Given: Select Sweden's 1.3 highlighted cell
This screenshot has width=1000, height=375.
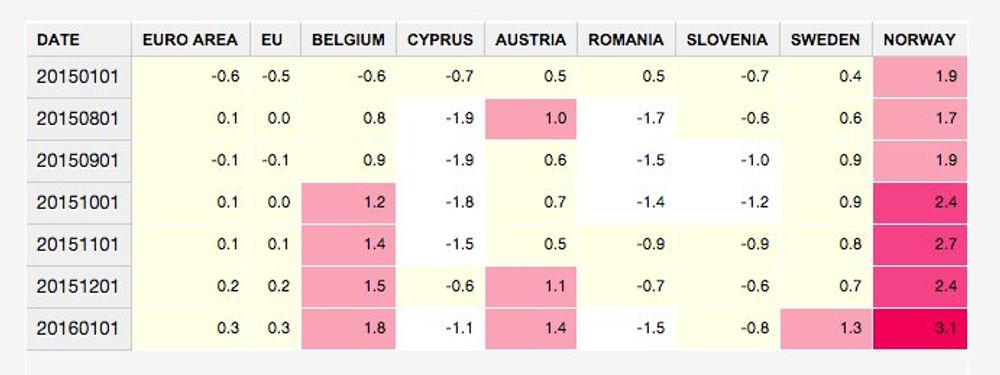Looking at the screenshot, I should pyautogui.click(x=826, y=328).
